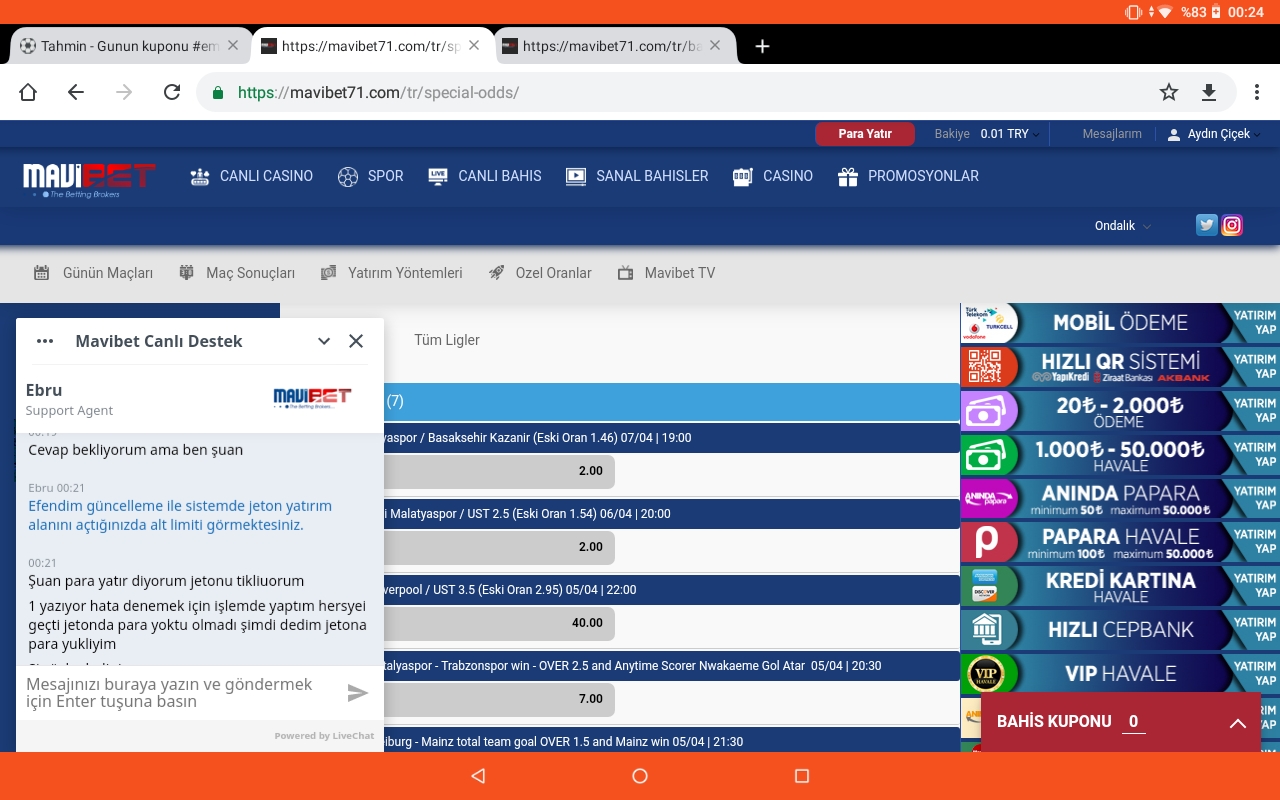Open the Ondalık odds format dropdown
Viewport: 1280px width, 800px height.
tap(1122, 226)
